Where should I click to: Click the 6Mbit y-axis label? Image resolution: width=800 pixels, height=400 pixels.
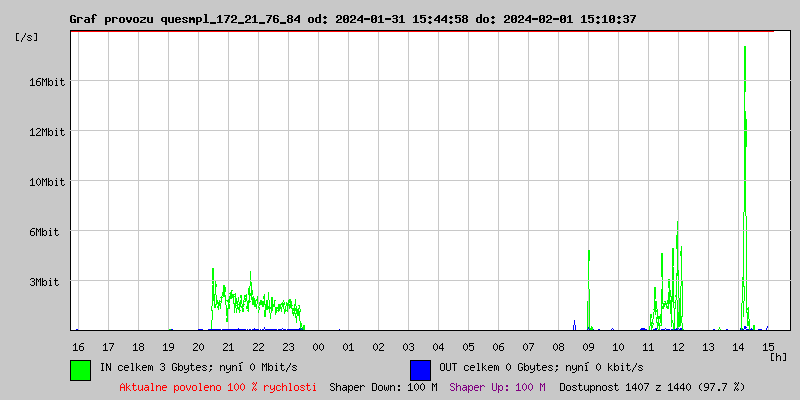tap(44, 232)
